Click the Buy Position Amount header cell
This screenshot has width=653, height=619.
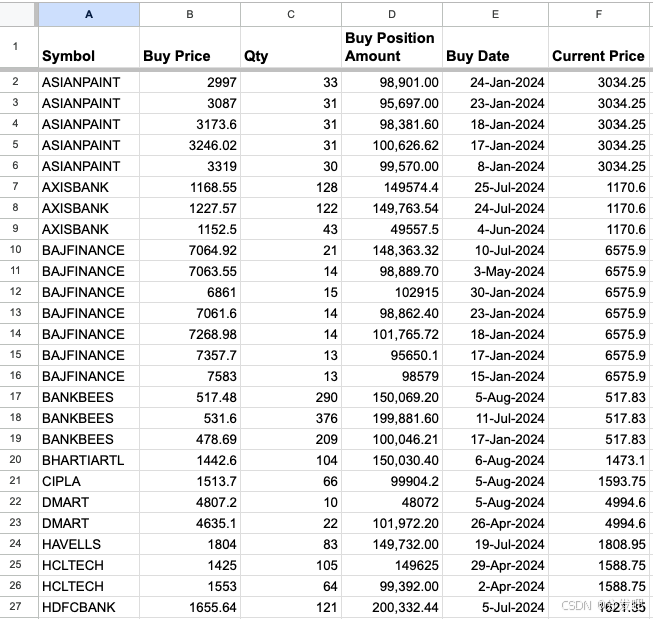[x=392, y=47]
